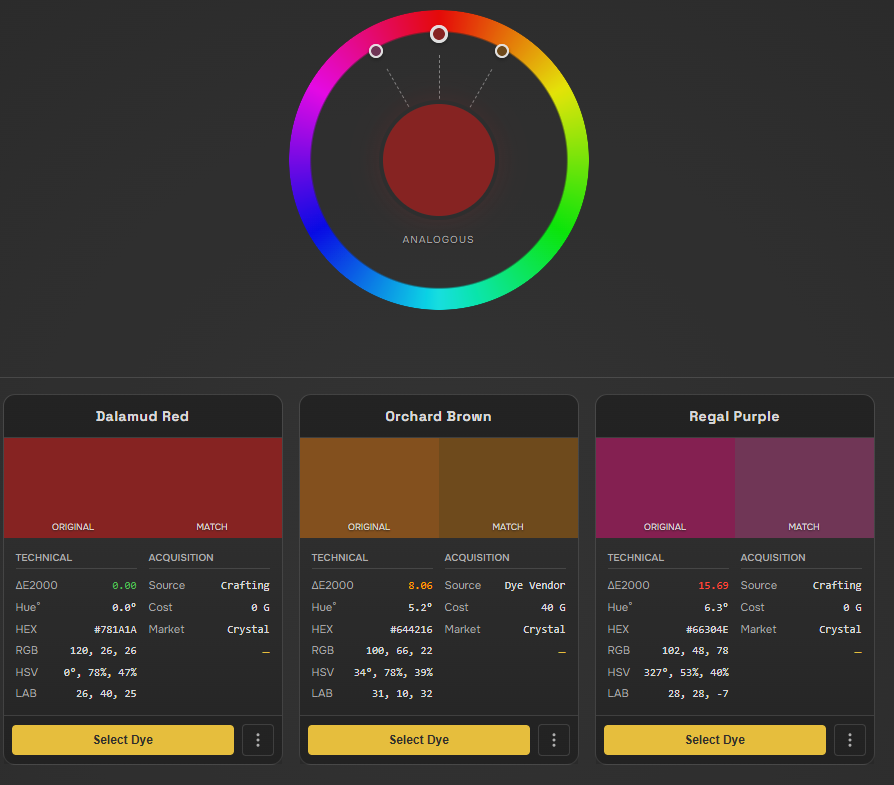Click Dalamud Red original swatch

tap(73, 487)
